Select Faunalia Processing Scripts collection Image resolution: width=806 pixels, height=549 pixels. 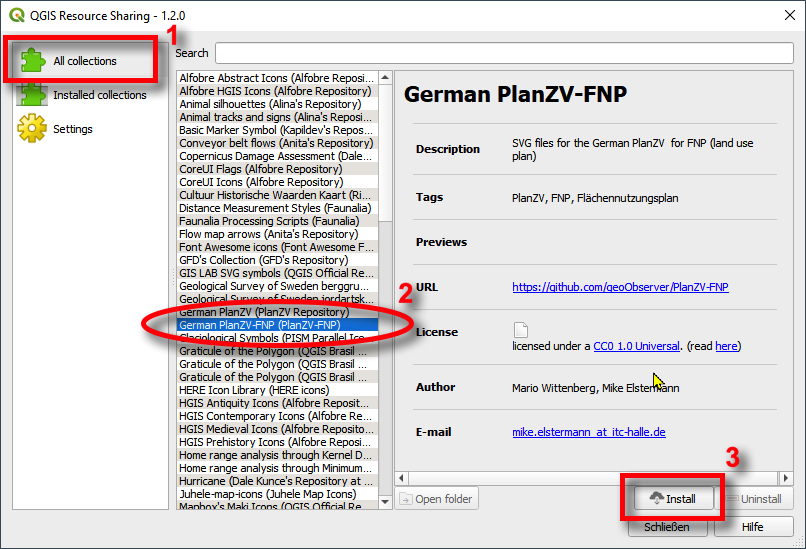tap(278, 221)
